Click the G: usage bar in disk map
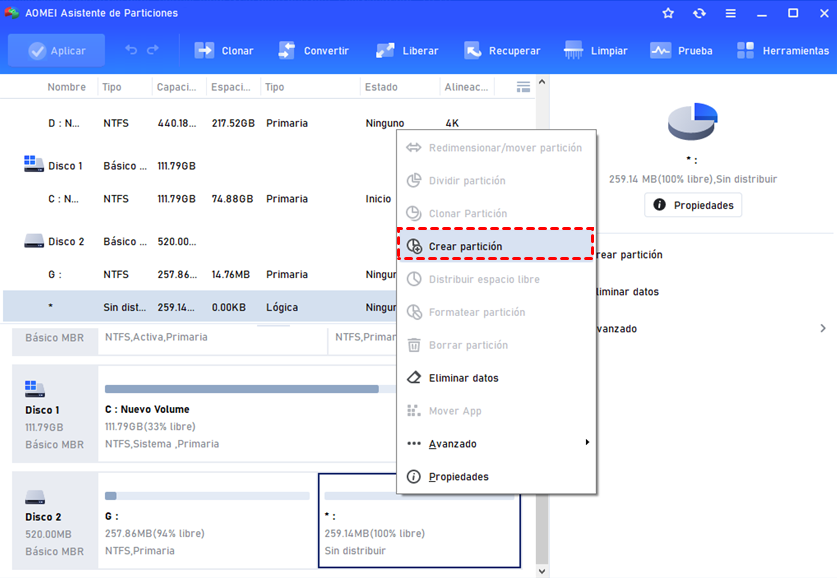Screen dimensions: 837x578 (x=207, y=496)
